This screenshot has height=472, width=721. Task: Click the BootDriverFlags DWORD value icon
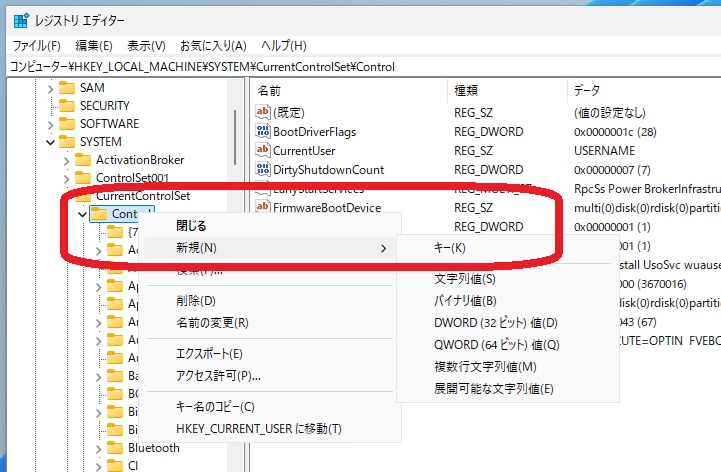pyautogui.click(x=263, y=132)
